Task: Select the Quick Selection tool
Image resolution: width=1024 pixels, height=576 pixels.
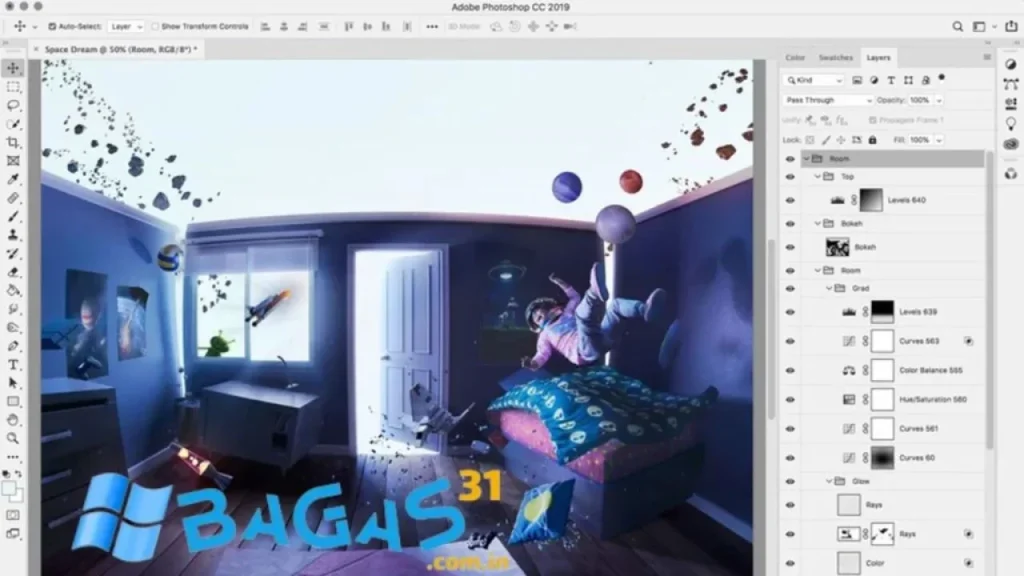Action: 13,123
